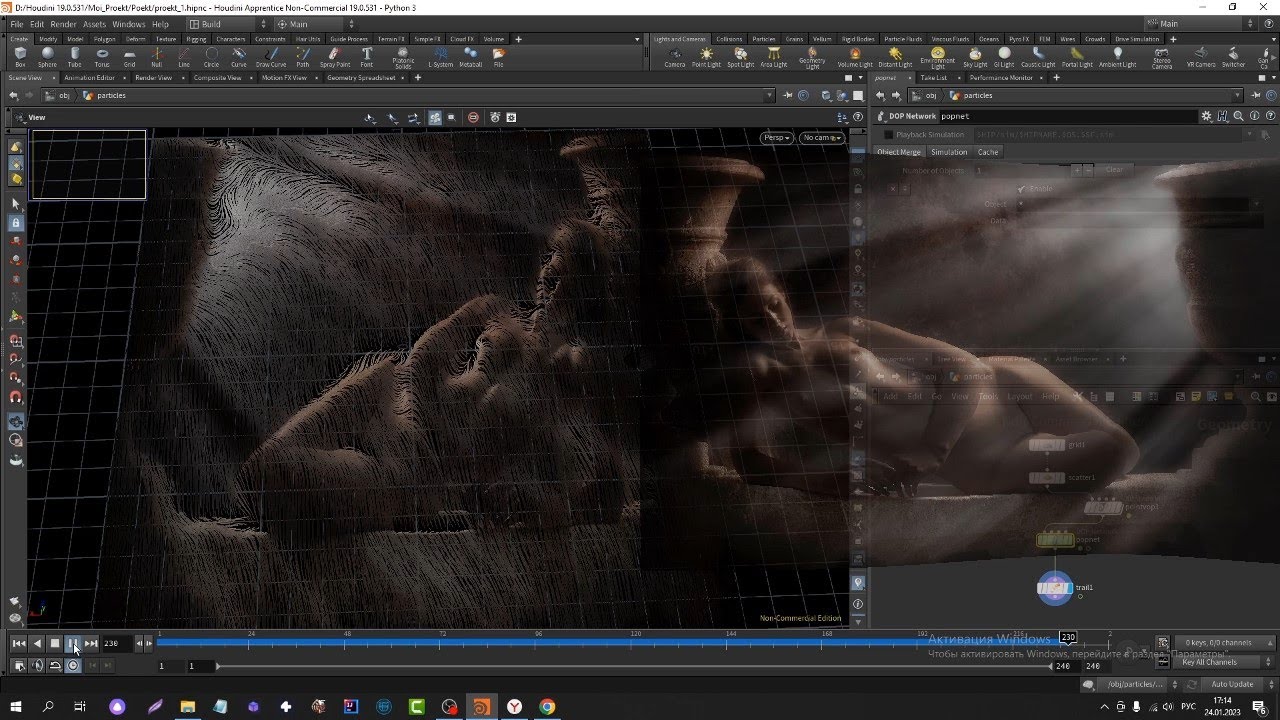Toggle display flag on trail1 node
Screen dimensions: 1280x720
coord(1069,588)
